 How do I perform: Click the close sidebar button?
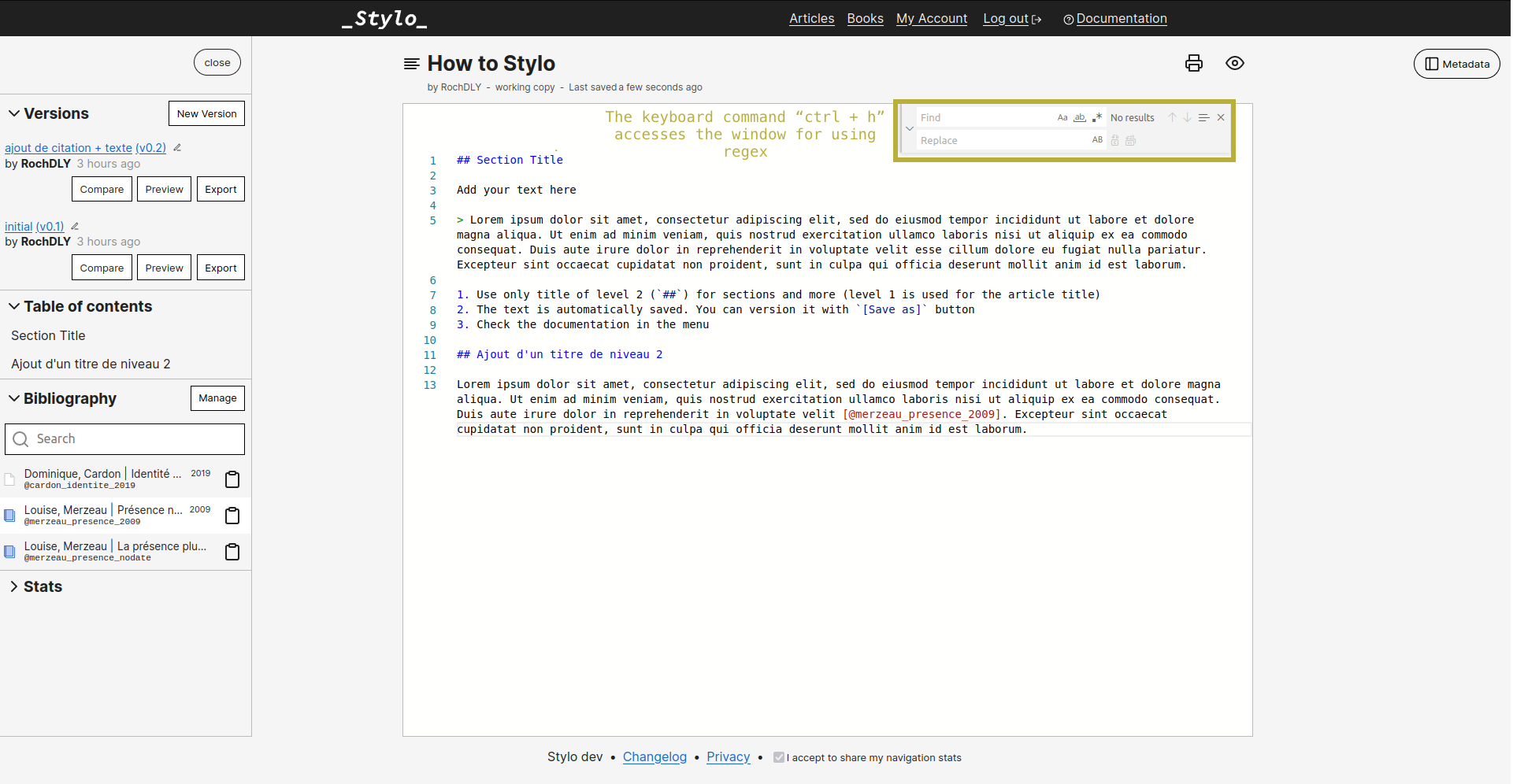click(x=217, y=63)
